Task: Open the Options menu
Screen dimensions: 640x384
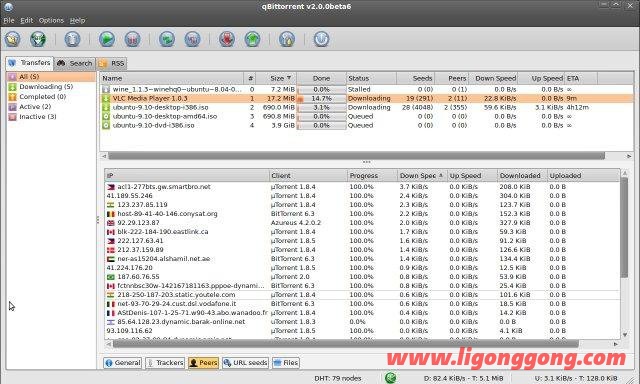Action: (x=51, y=20)
